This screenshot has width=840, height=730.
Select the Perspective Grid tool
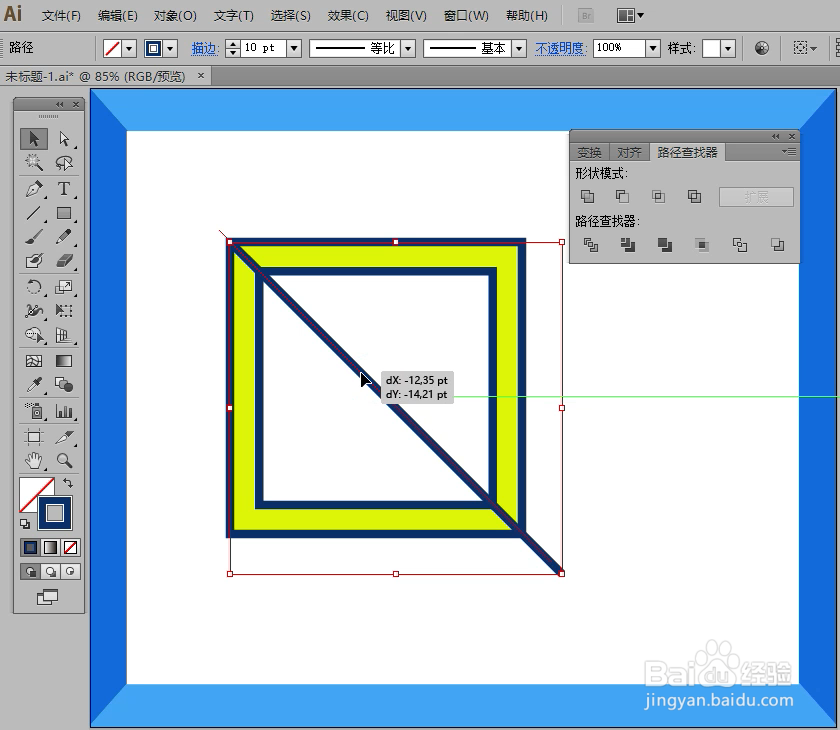coord(64,335)
